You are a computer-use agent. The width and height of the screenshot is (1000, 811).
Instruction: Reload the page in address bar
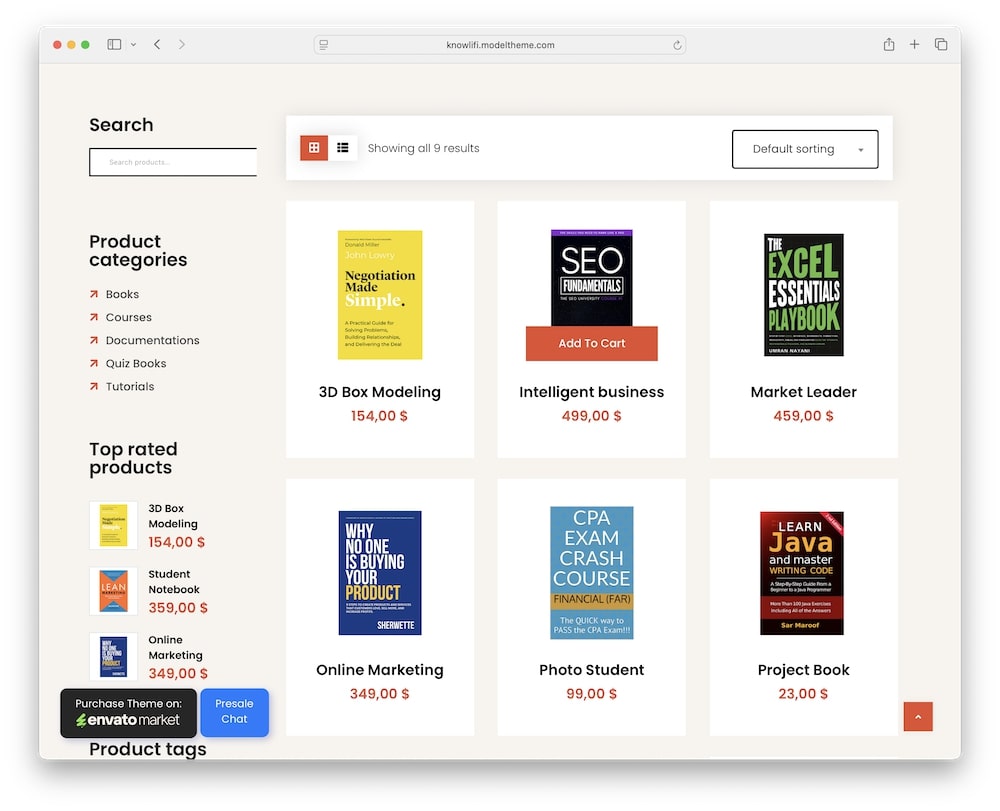pos(677,45)
